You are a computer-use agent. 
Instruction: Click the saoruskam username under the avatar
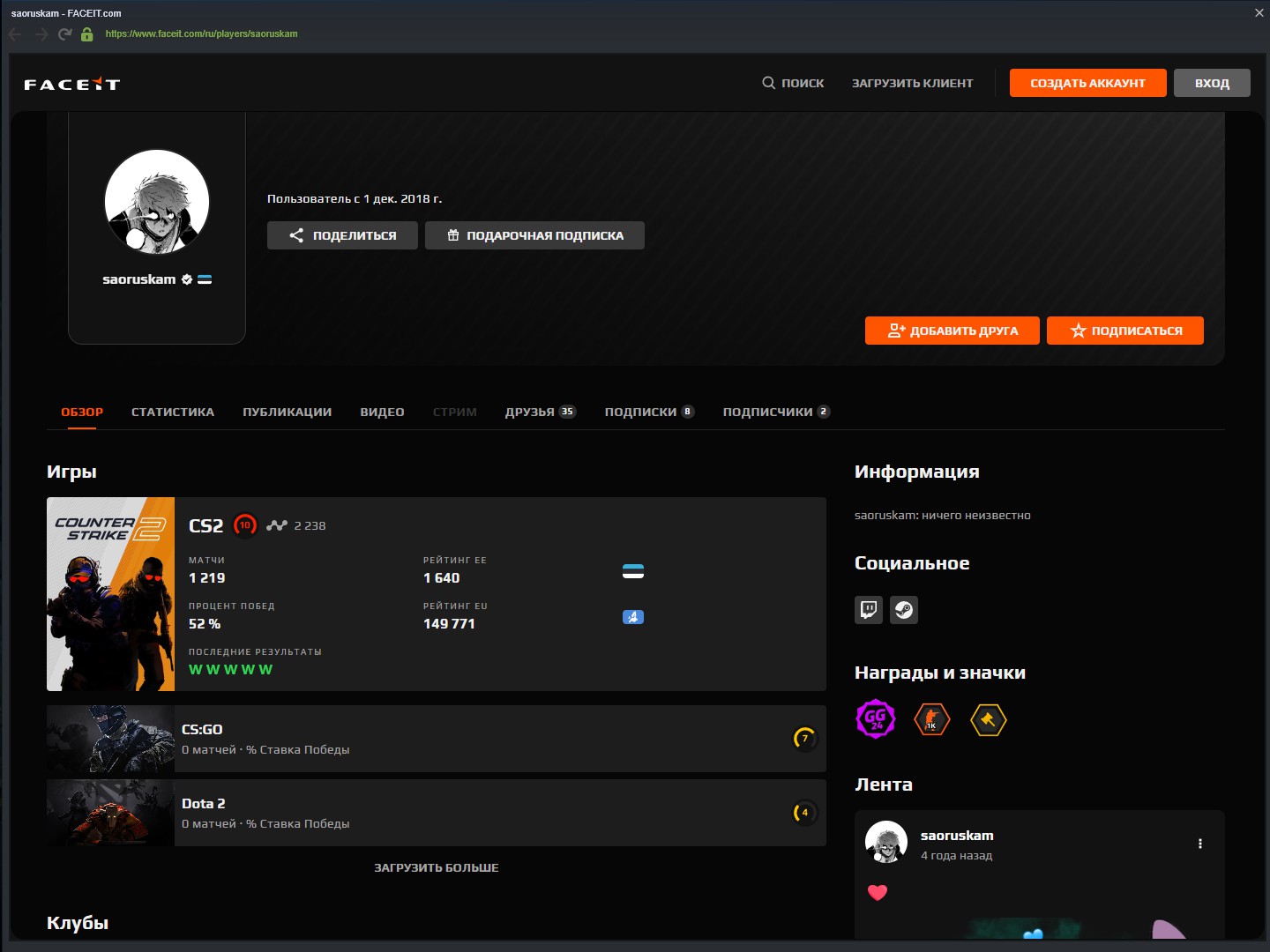pyautogui.click(x=139, y=279)
